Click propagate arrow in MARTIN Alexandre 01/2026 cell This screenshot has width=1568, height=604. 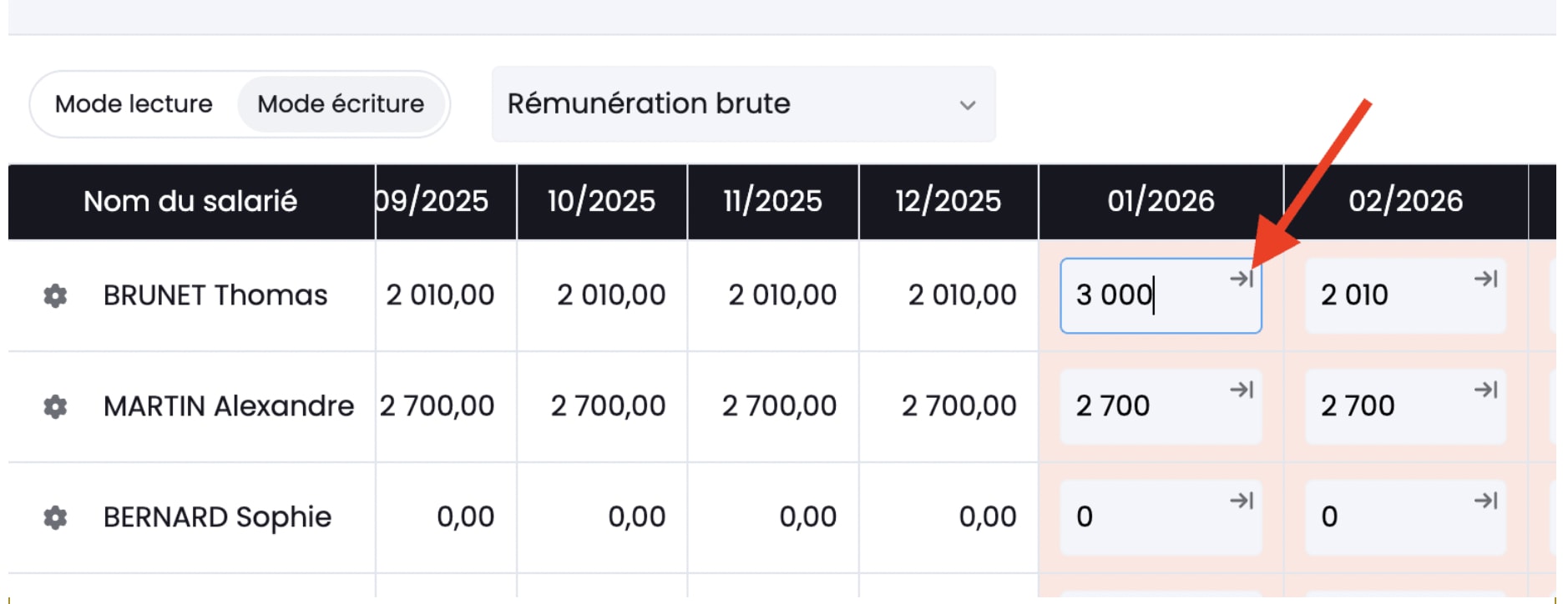tap(1242, 390)
